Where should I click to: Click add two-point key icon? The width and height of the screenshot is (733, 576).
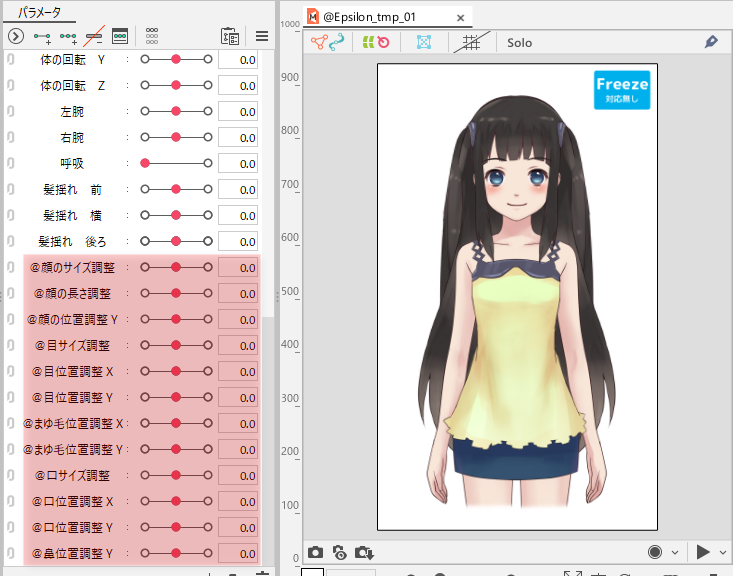coord(43,36)
